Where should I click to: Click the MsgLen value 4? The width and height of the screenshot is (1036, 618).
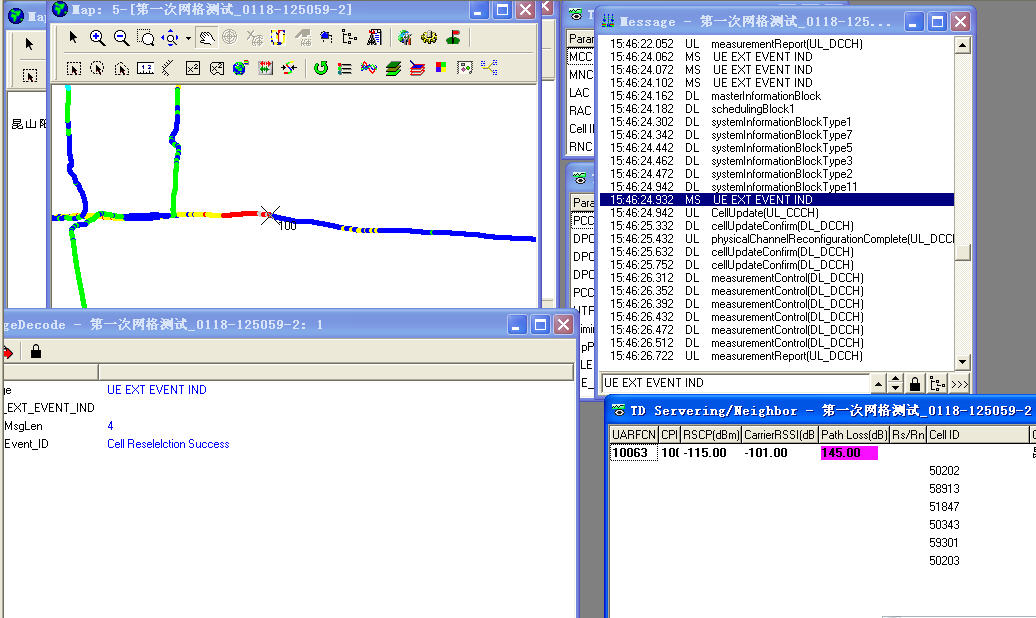110,426
